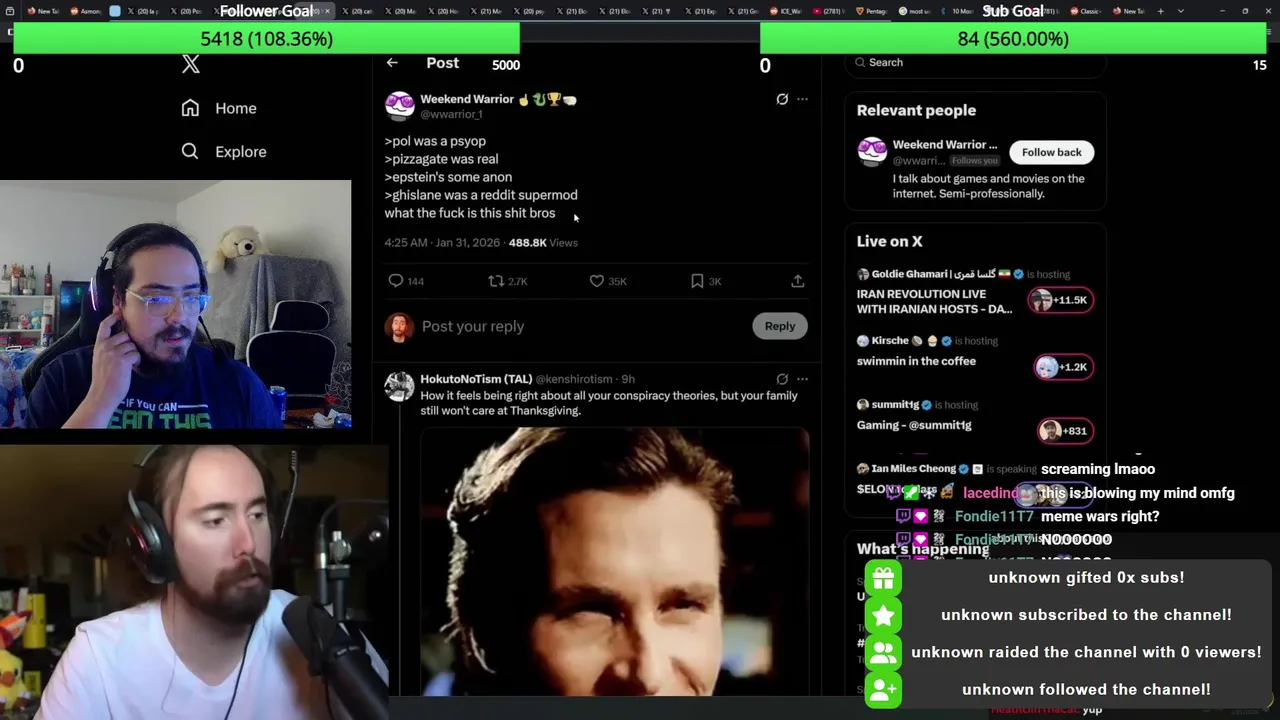Click the star subscribed icon in the alerts overlay
1280x720 pixels.
[883, 615]
